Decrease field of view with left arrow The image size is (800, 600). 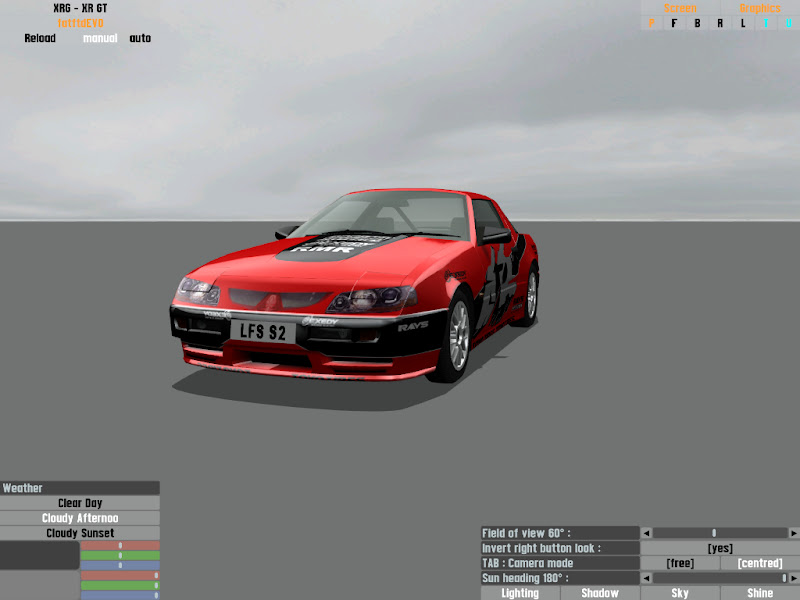(646, 533)
